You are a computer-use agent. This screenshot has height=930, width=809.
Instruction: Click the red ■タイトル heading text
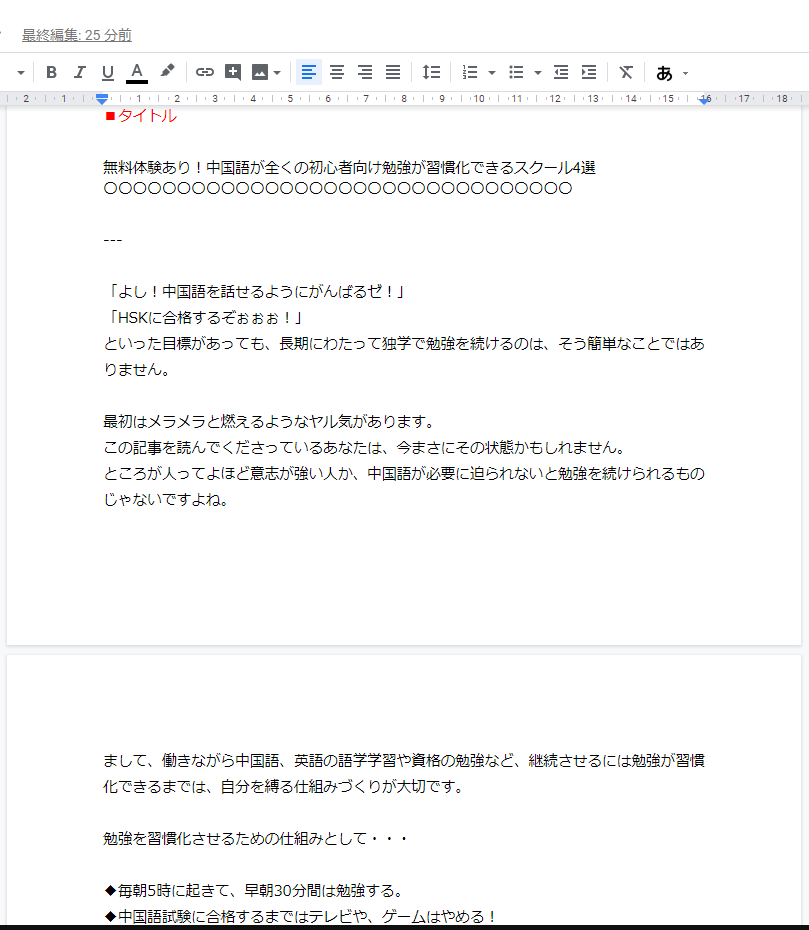(141, 116)
